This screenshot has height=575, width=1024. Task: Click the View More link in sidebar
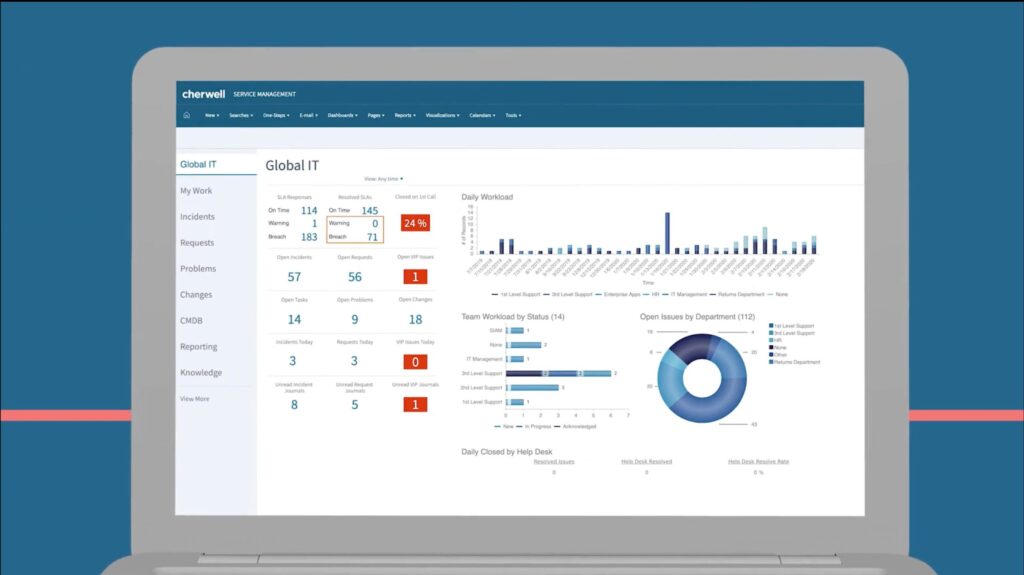[194, 399]
